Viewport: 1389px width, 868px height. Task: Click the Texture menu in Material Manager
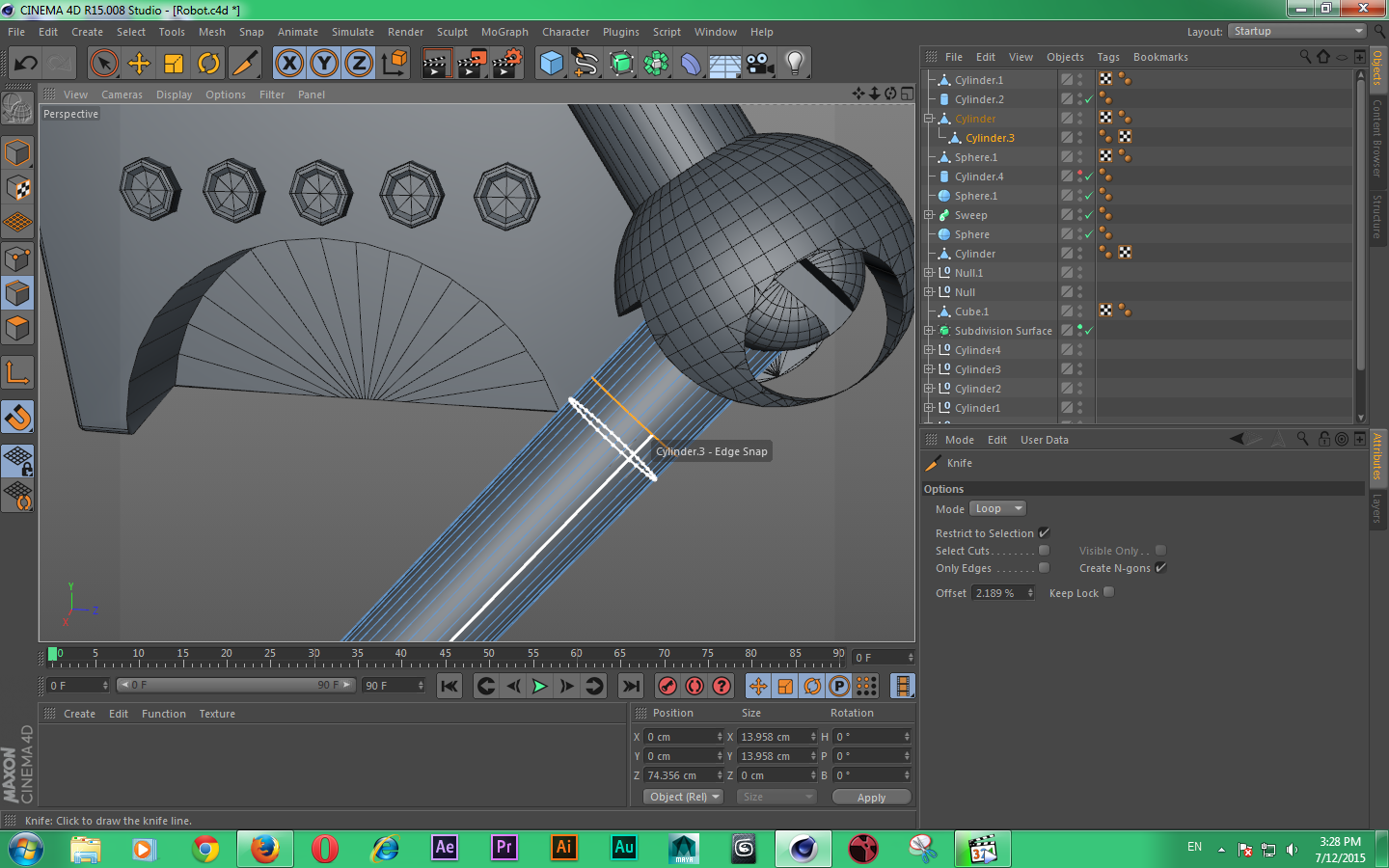pyautogui.click(x=217, y=714)
